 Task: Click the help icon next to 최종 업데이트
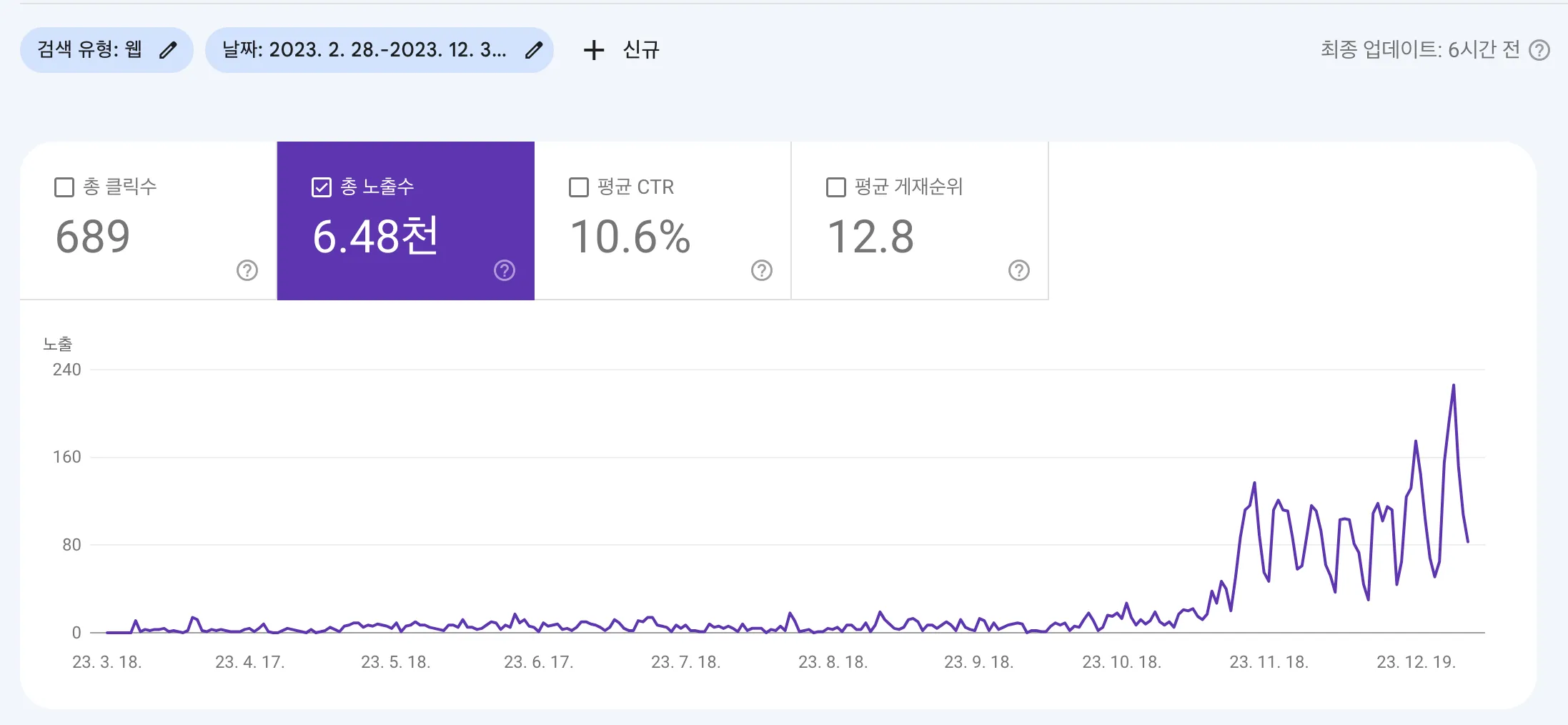[1541, 50]
